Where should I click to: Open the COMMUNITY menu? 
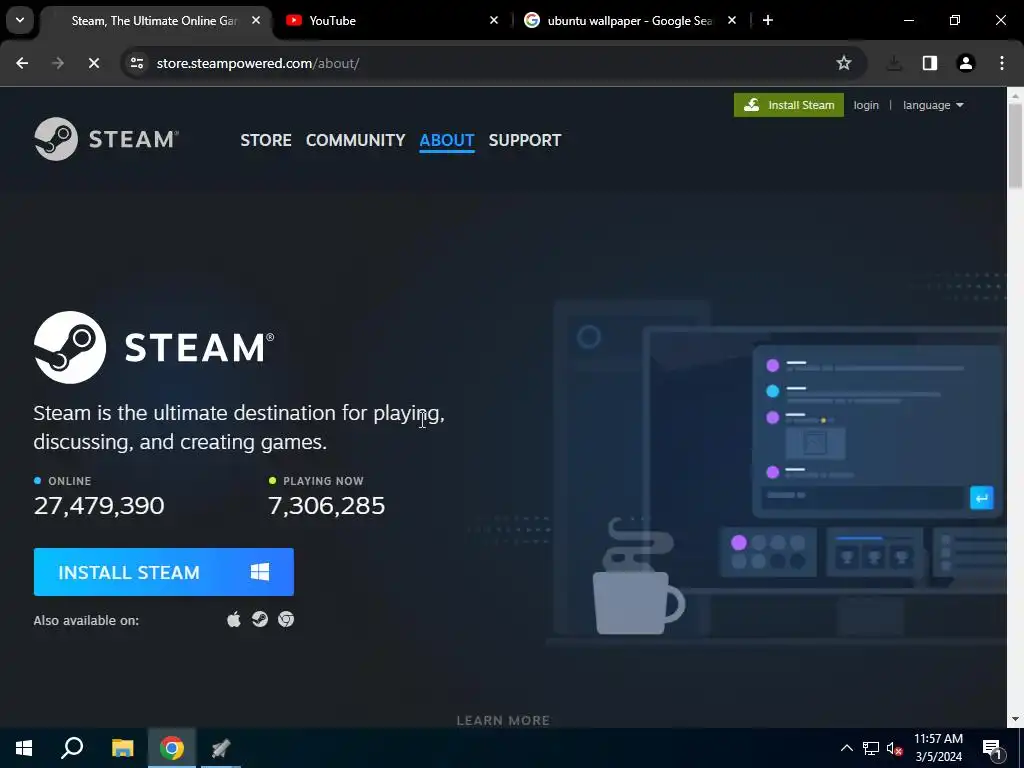click(355, 140)
